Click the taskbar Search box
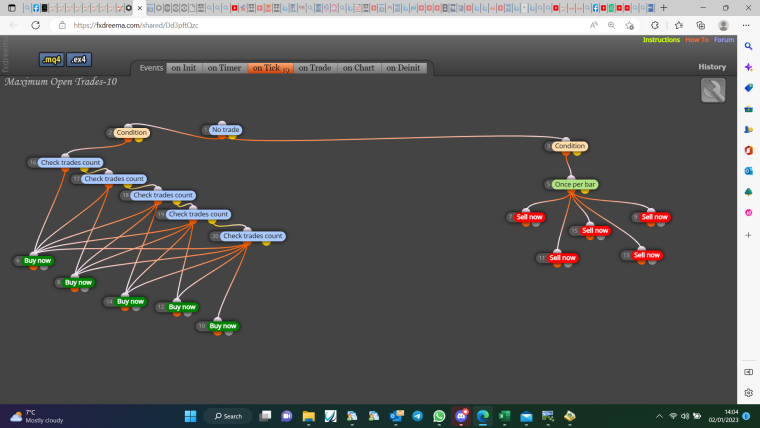760x428 pixels. pos(228,416)
